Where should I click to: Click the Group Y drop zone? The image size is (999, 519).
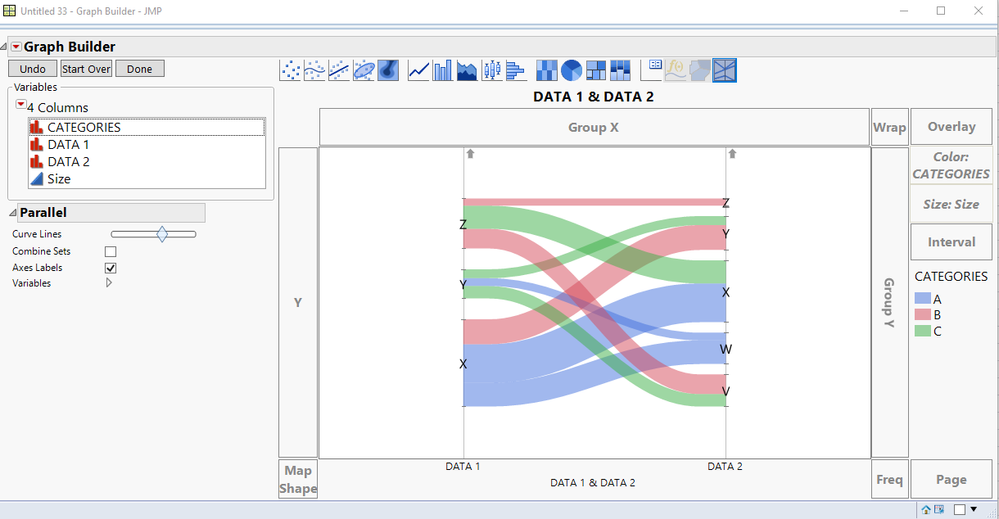(x=889, y=302)
